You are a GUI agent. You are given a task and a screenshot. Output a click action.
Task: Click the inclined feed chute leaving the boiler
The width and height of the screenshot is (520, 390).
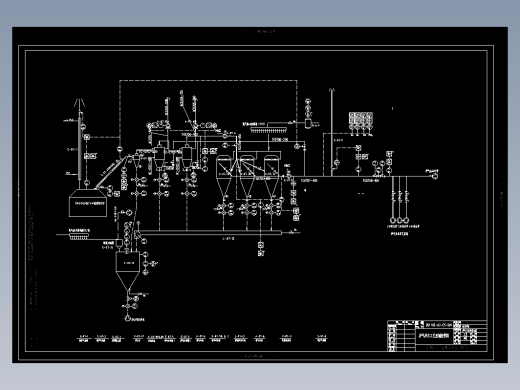pos(112,172)
